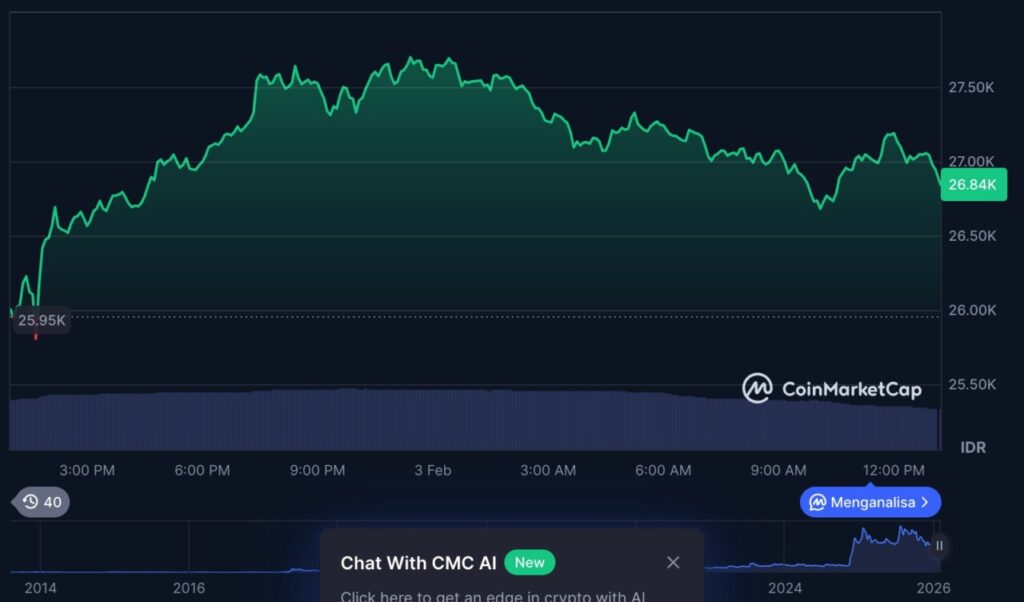
Task: Click the 2014 label on timeline navigator
Action: click(x=39, y=587)
